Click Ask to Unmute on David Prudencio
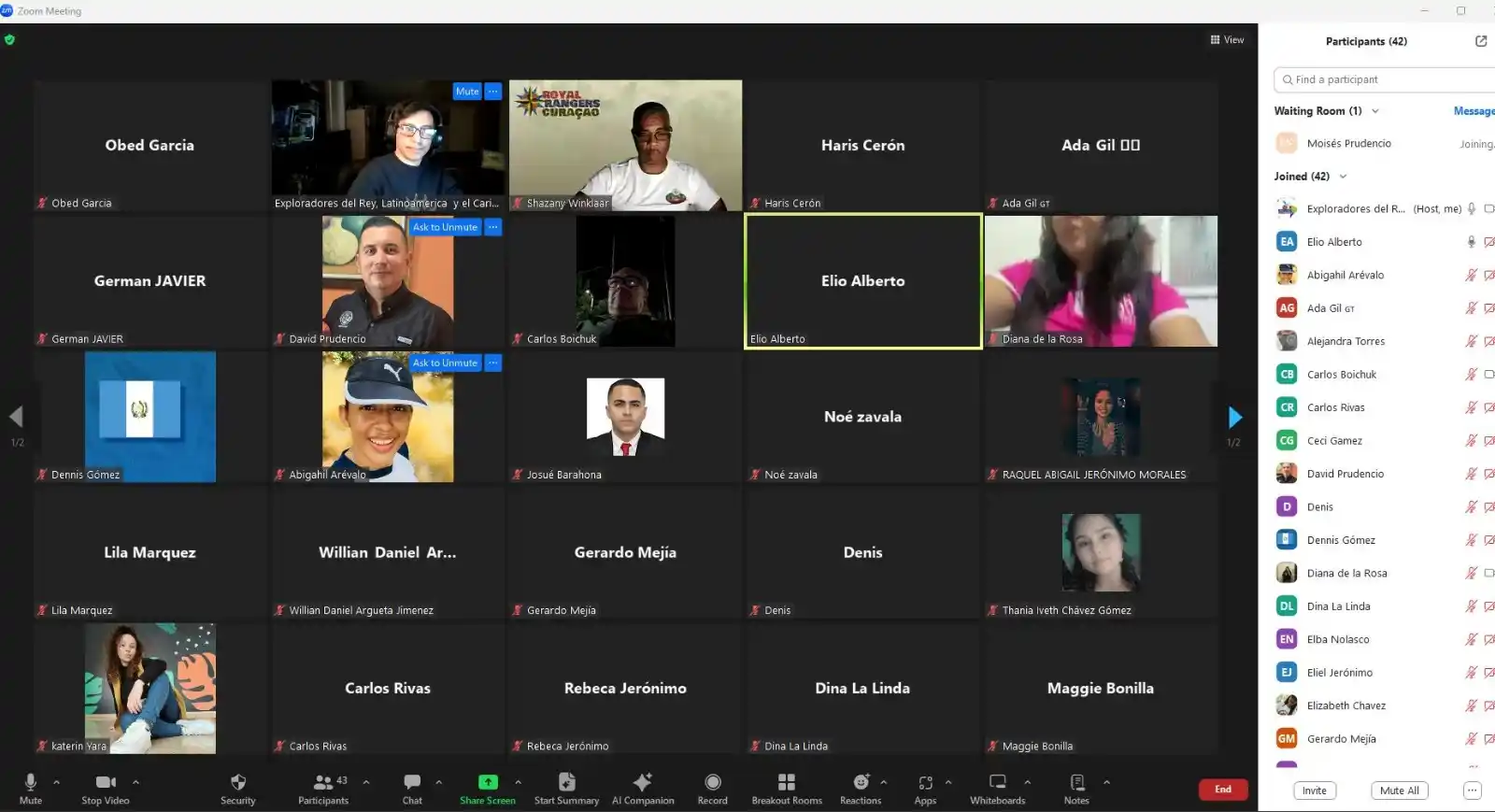Screen dimensions: 1495x812 pos(445,227)
